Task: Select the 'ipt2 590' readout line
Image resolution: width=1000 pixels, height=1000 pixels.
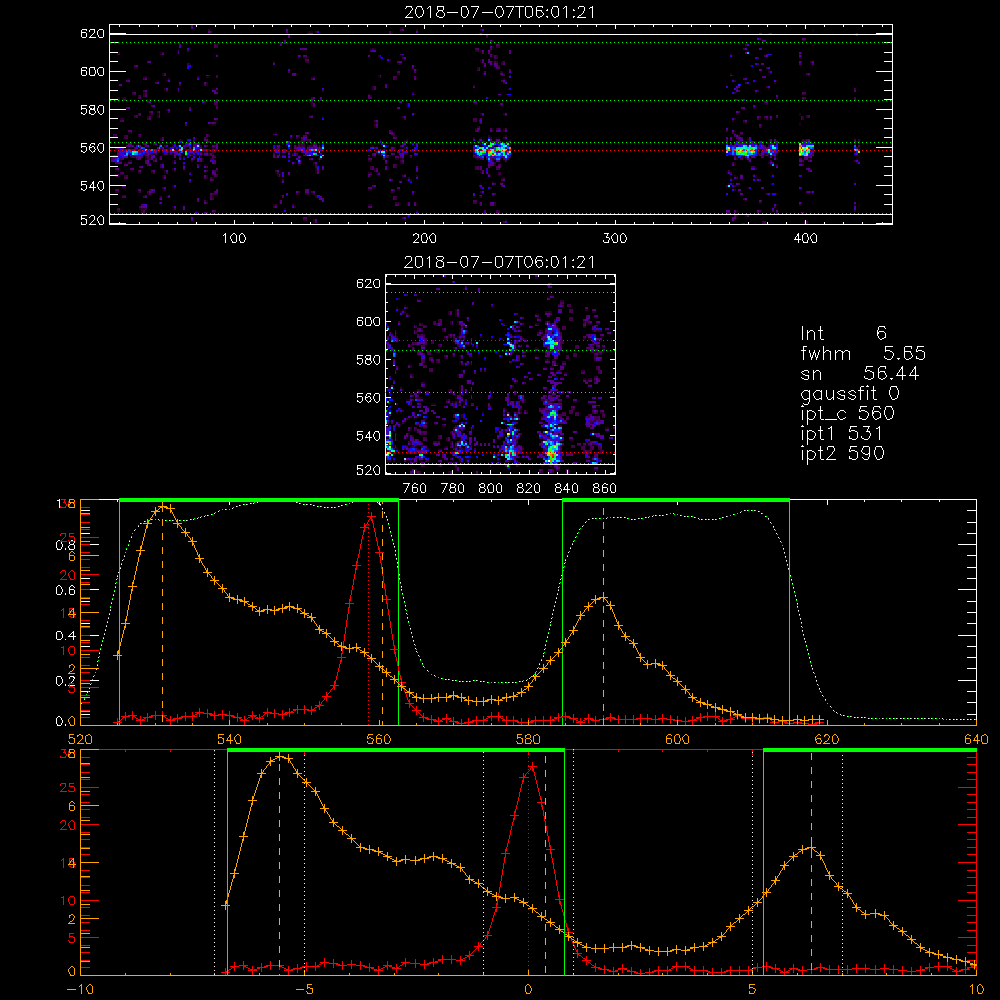Action: click(842, 453)
